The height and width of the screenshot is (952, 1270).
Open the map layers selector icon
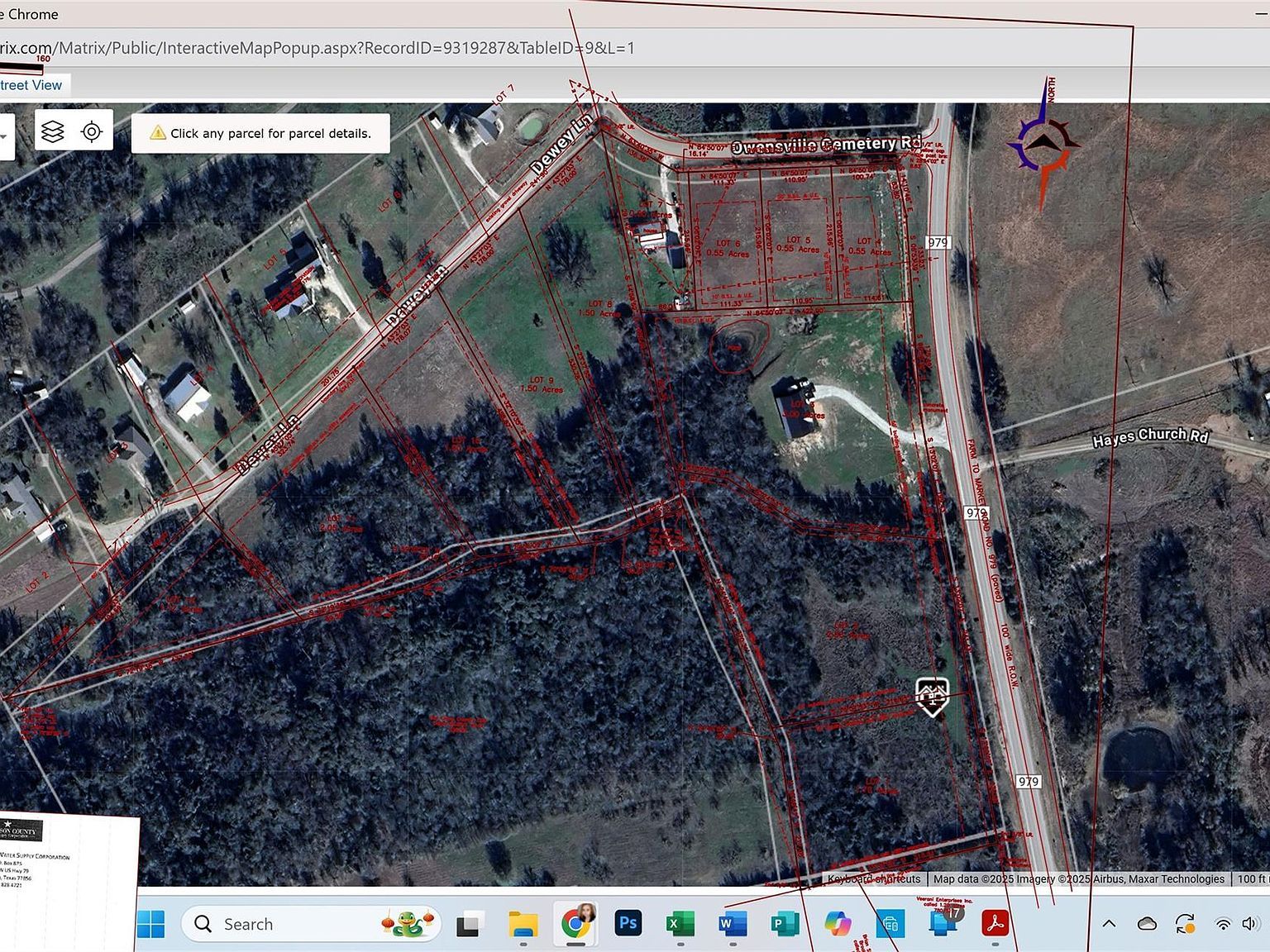point(51,130)
